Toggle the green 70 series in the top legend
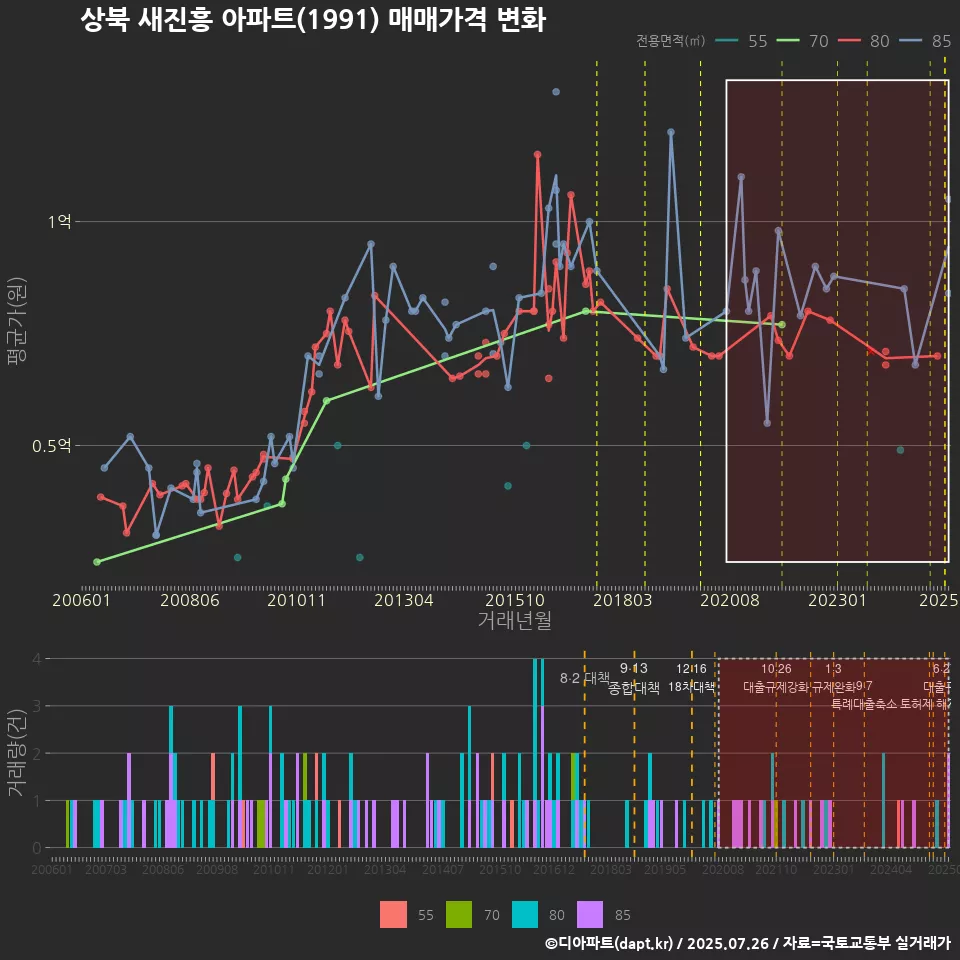 pyautogui.click(x=802, y=41)
